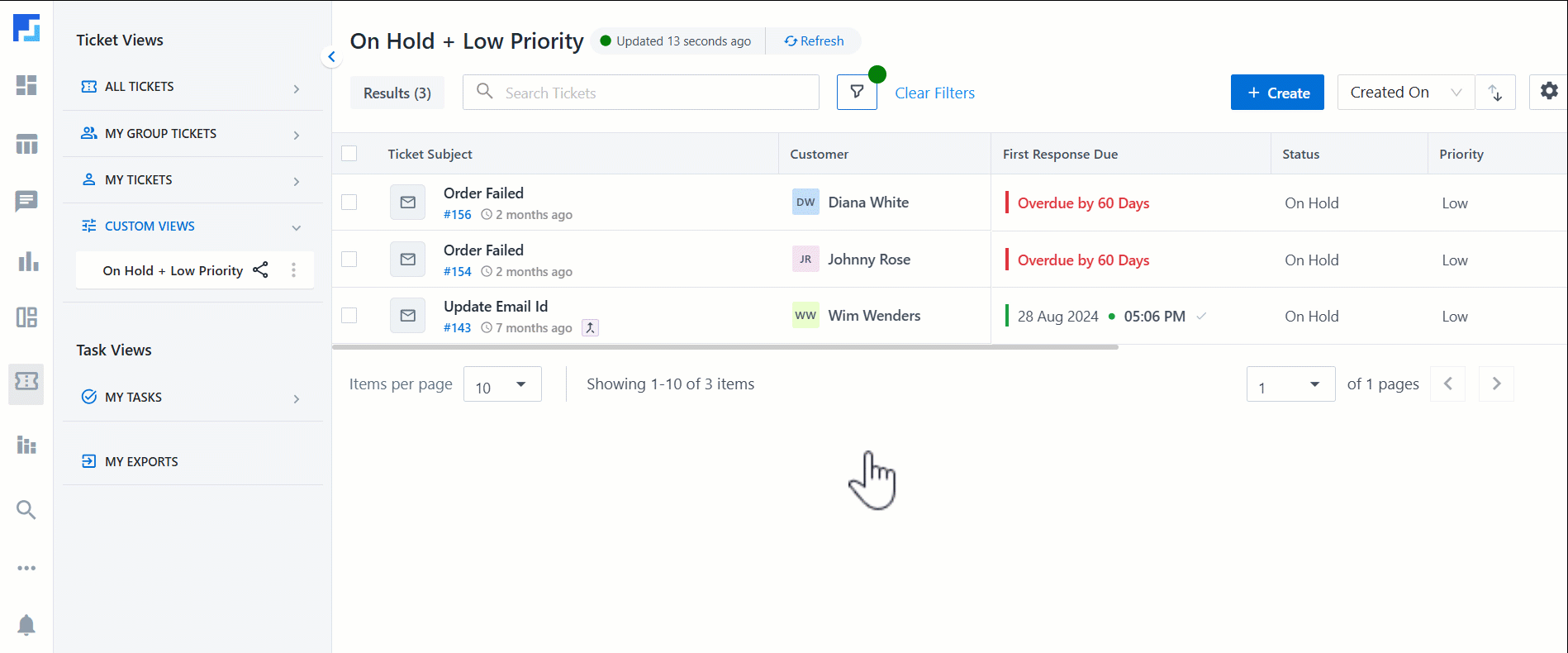Open the filter funnel button
The image size is (1568, 653).
[x=857, y=93]
